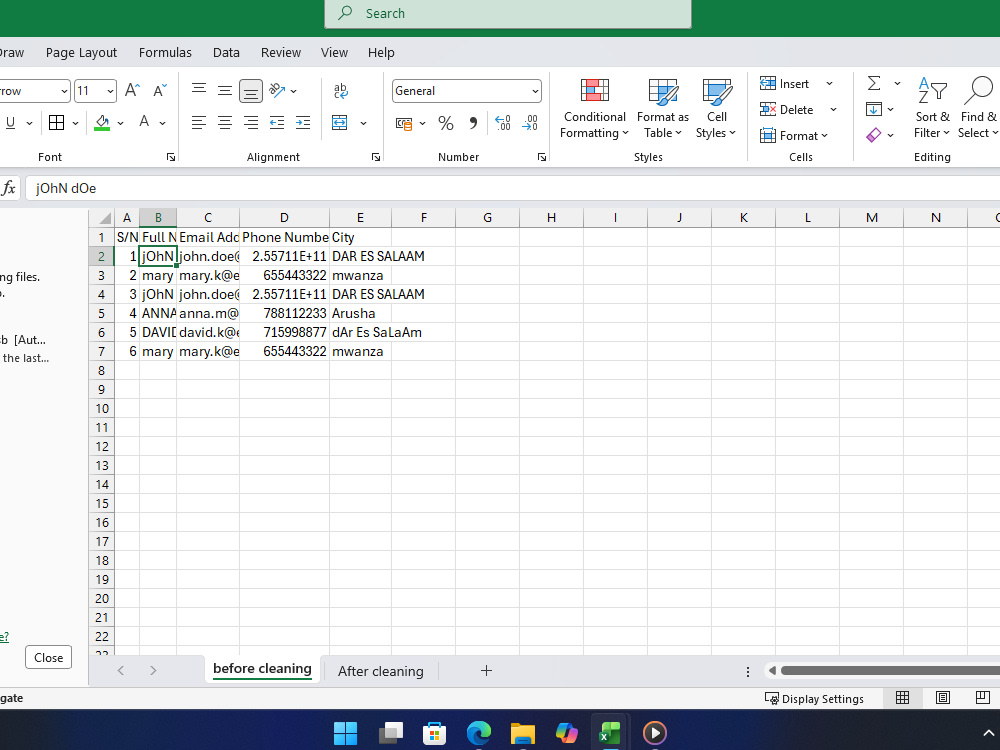1000x750 pixels.
Task: Click the Search box
Action: point(508,13)
